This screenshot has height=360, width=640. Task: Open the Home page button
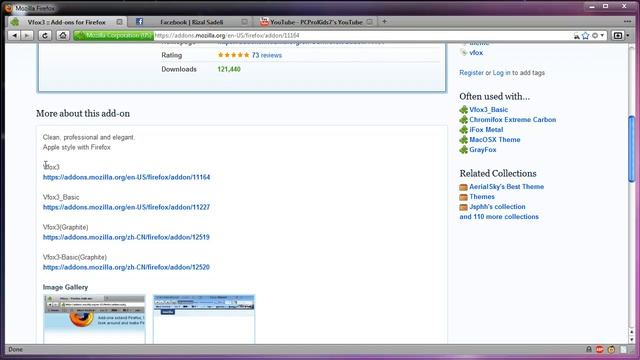pyautogui.click(x=63, y=36)
